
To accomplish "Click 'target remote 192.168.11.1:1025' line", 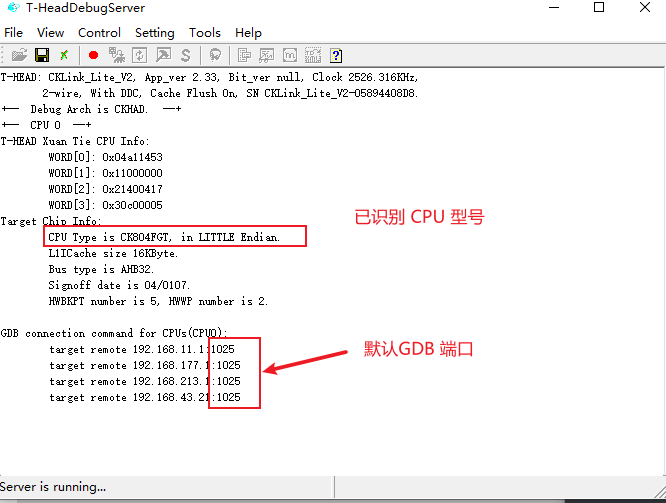I will pos(142,349).
